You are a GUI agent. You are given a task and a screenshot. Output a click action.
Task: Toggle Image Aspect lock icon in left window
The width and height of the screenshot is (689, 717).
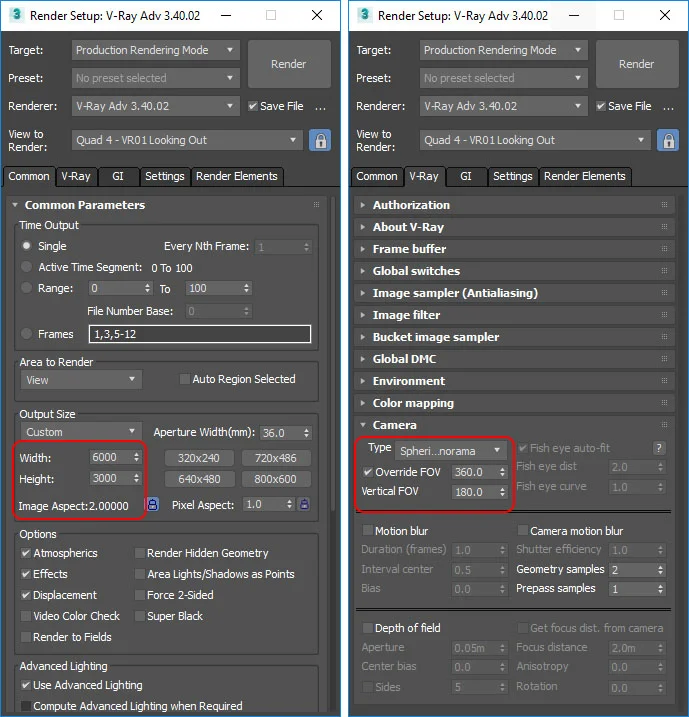coord(153,504)
